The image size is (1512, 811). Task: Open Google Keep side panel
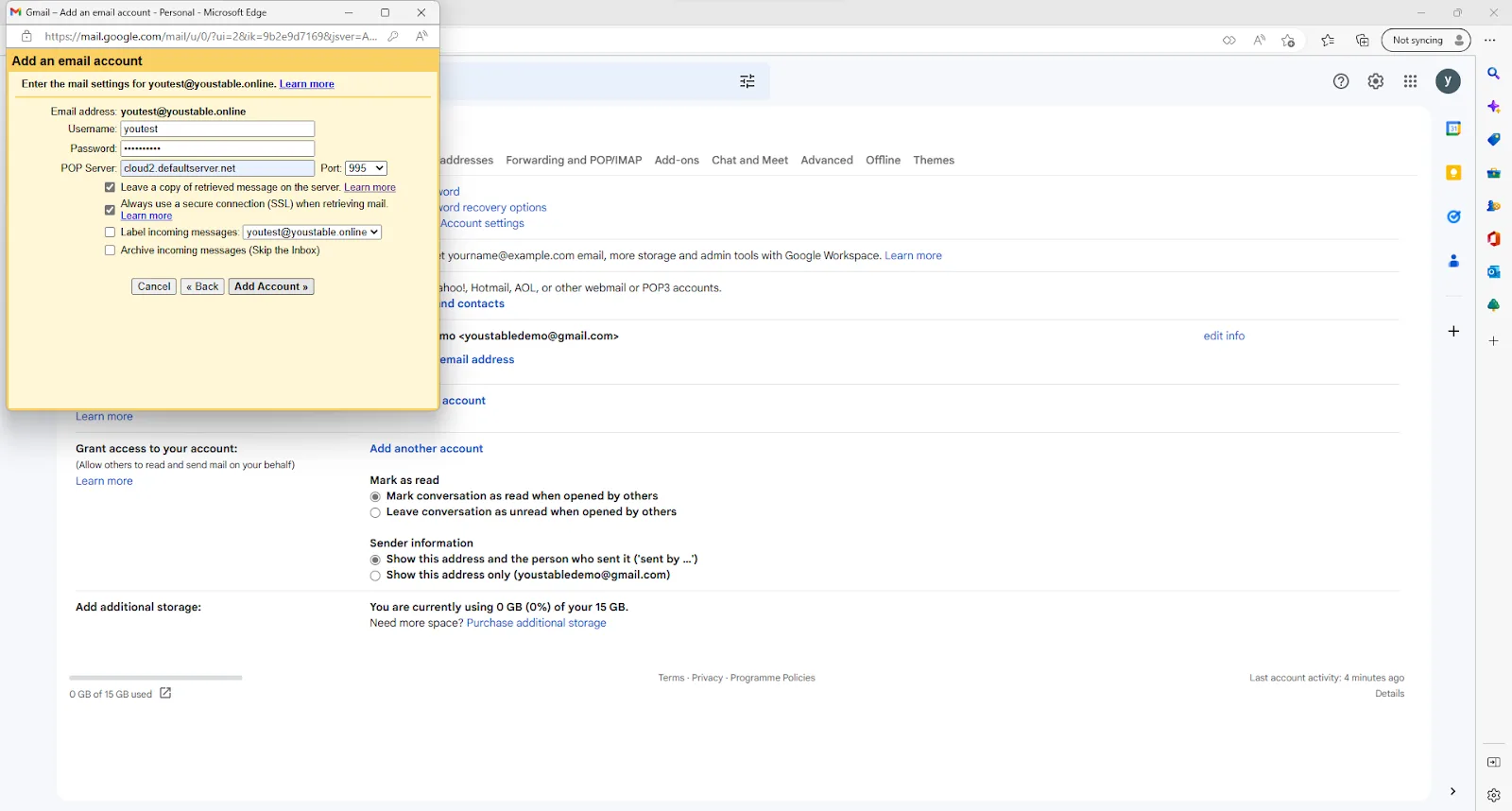tap(1453, 172)
